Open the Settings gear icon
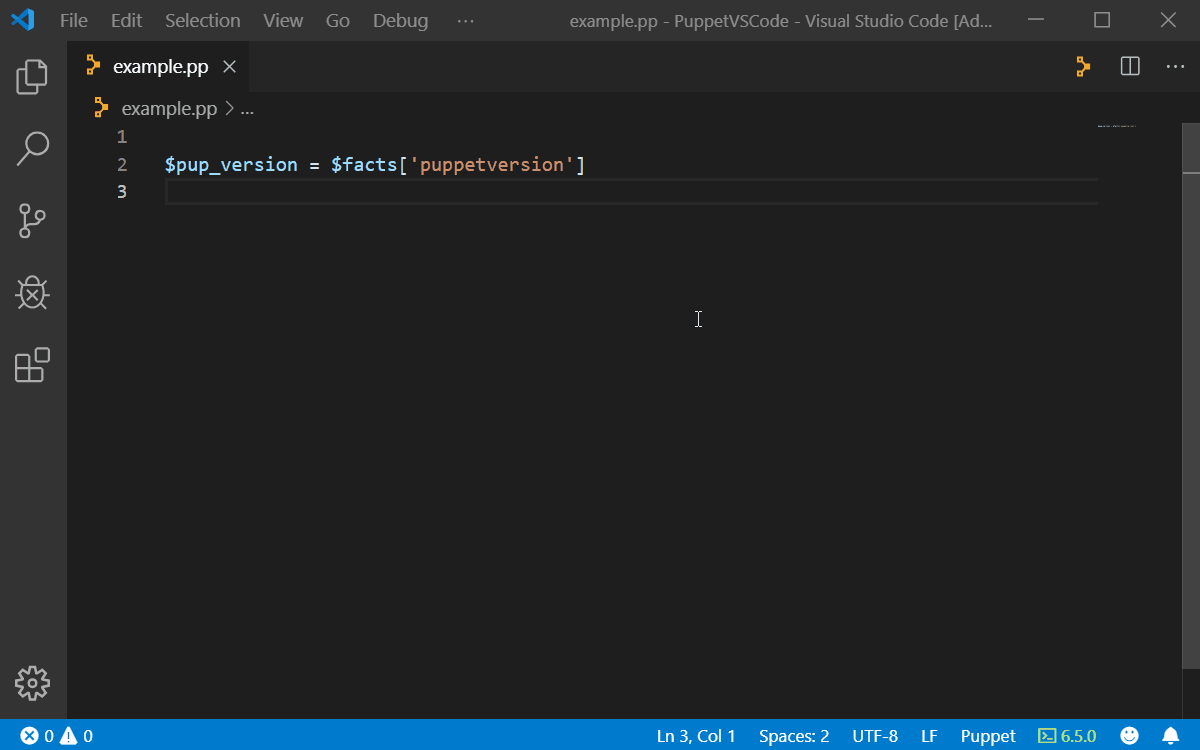Image resolution: width=1200 pixels, height=750 pixels. 32,684
